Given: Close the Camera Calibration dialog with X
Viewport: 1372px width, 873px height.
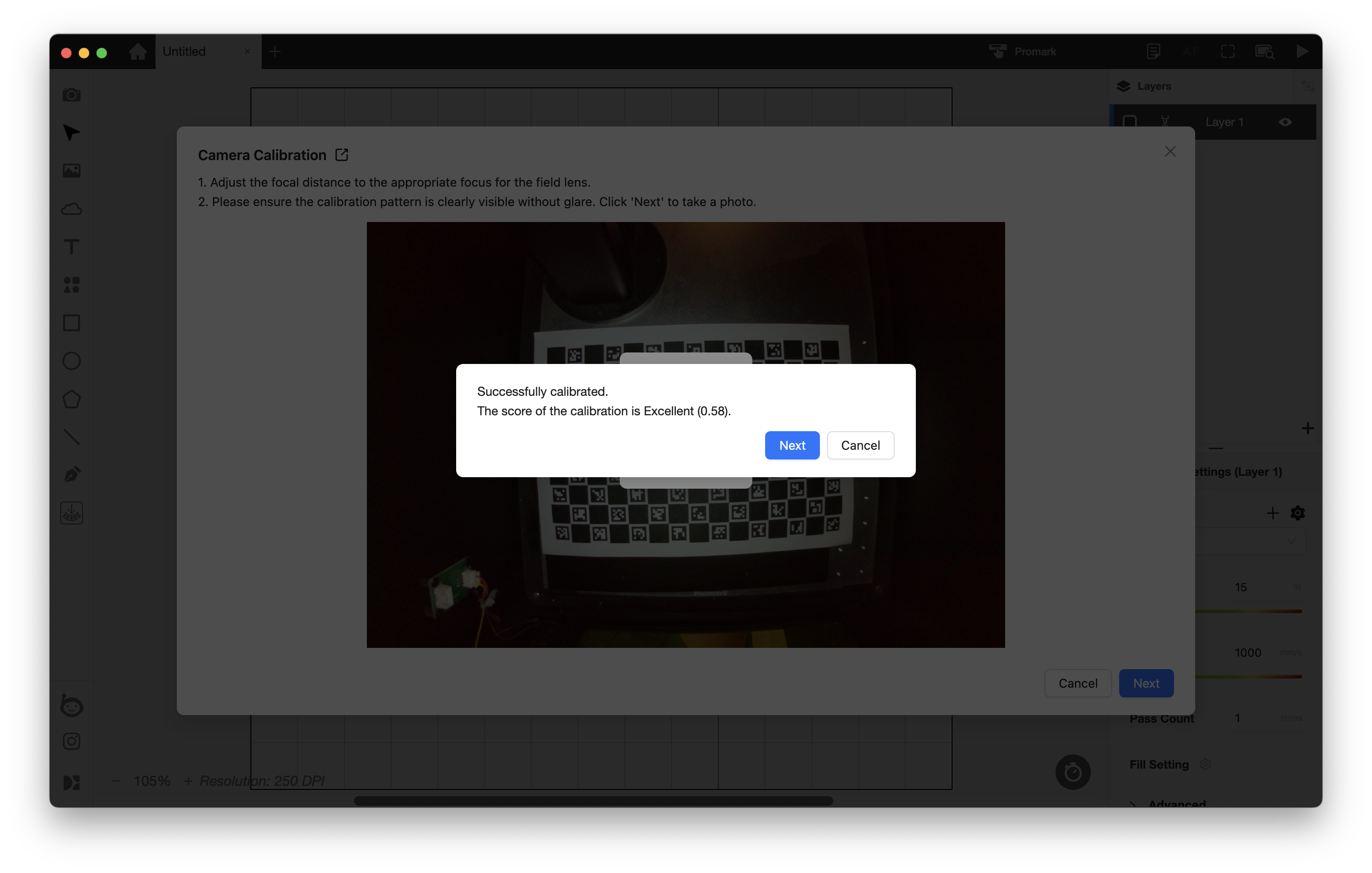Looking at the screenshot, I should [x=1170, y=152].
